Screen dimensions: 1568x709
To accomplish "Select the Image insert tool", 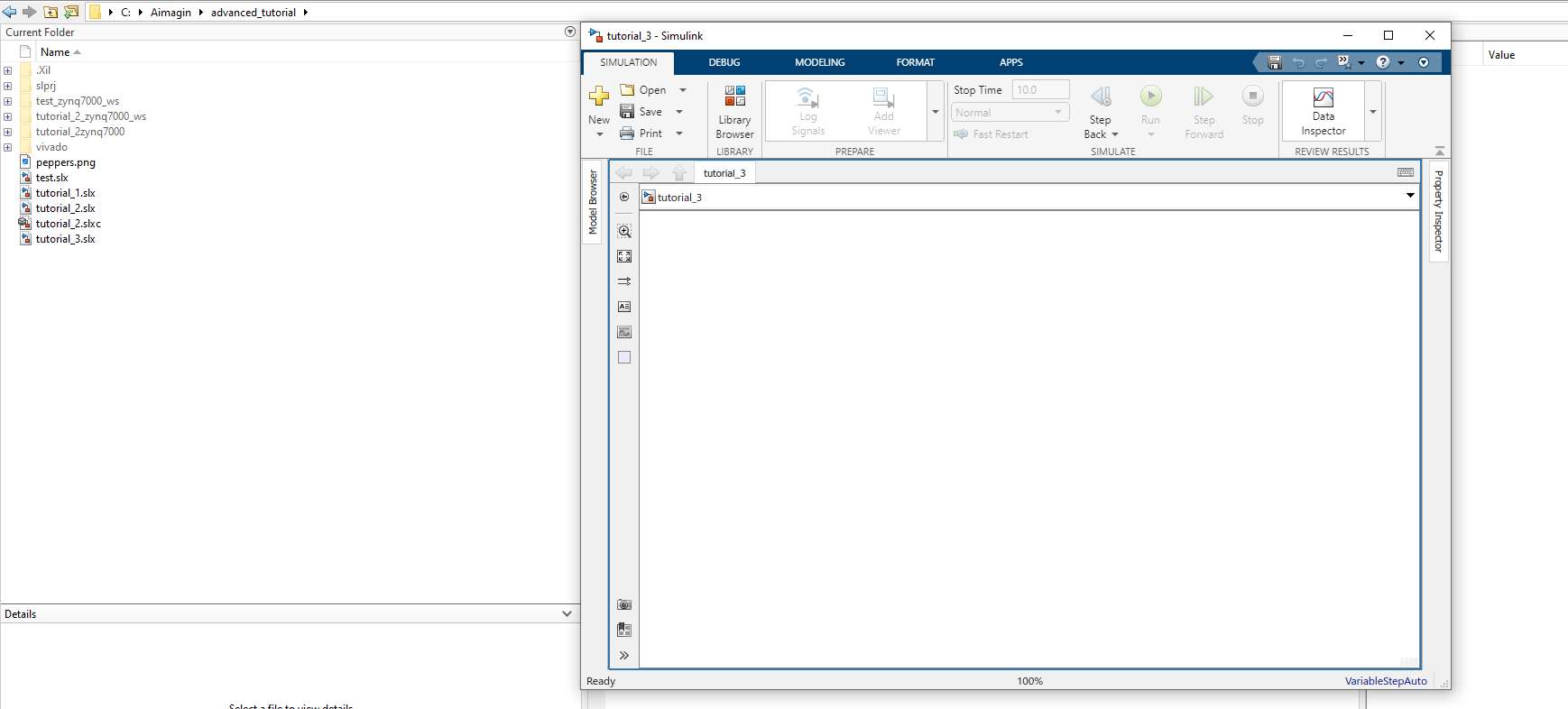I will pos(624,332).
